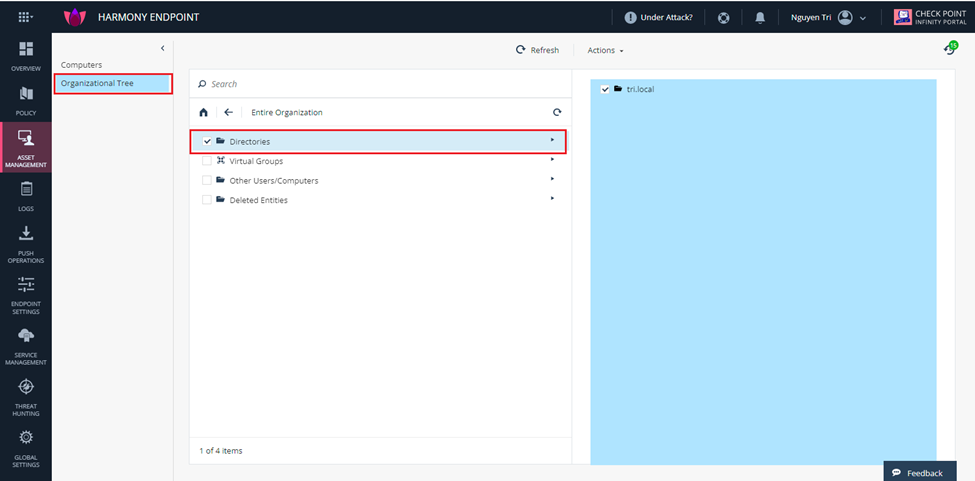Navigate back with the arrow icon

228,112
